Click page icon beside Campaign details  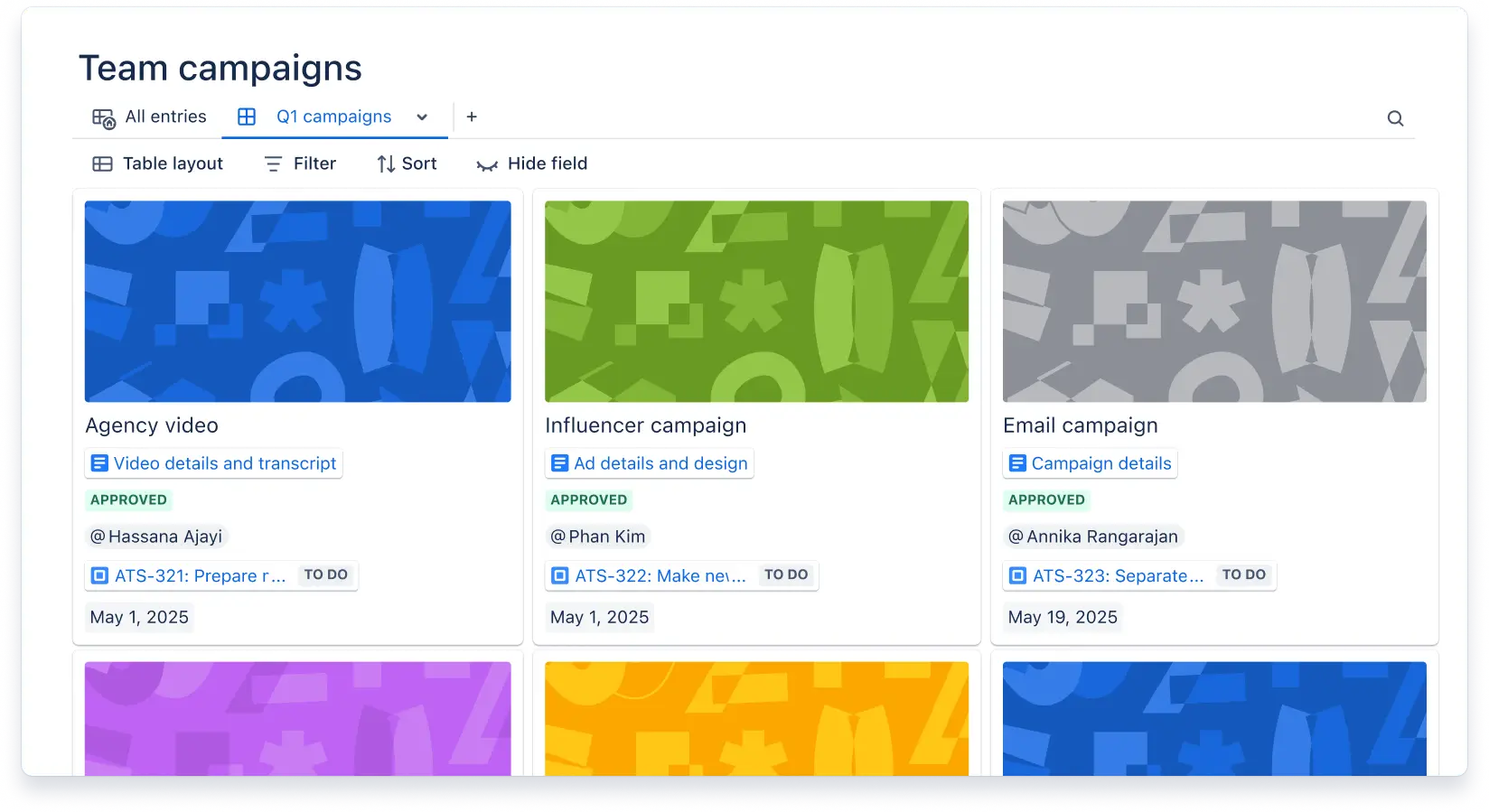(x=1017, y=463)
